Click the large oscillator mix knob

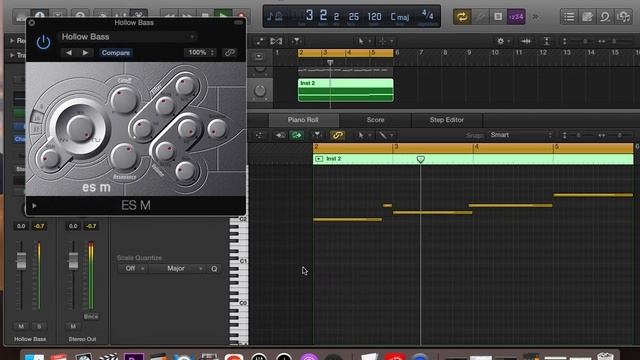tap(80, 128)
